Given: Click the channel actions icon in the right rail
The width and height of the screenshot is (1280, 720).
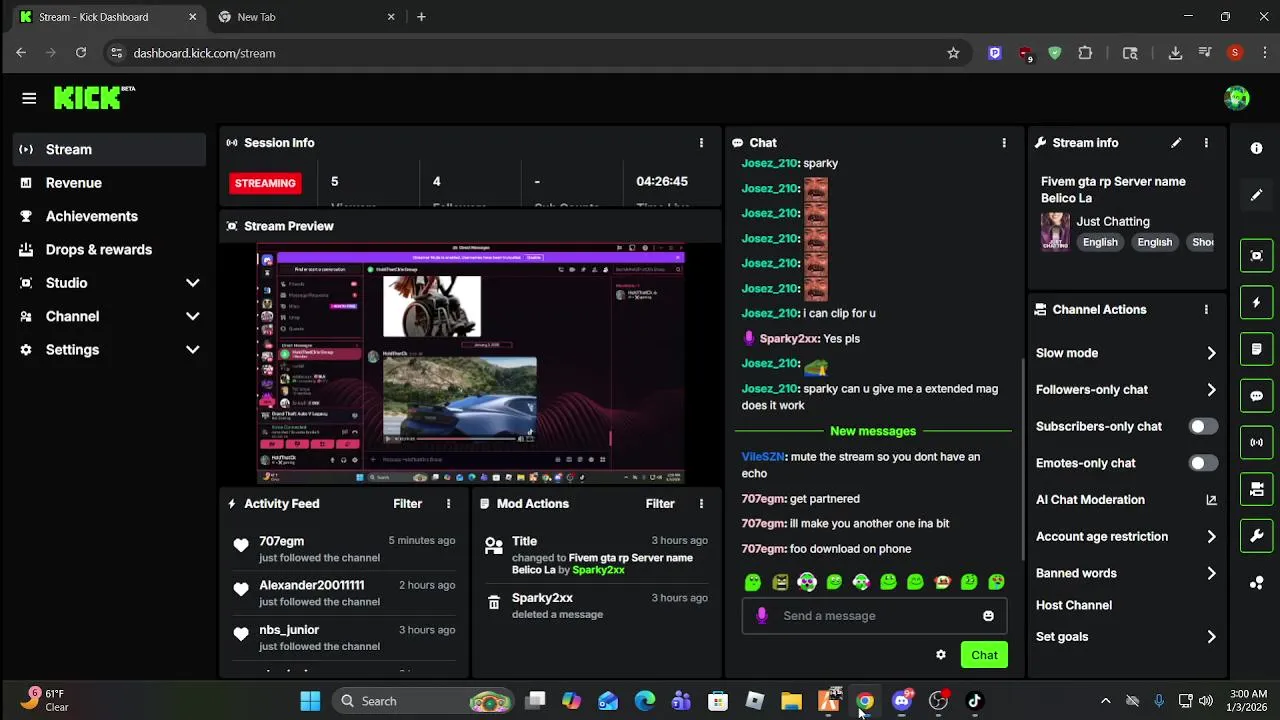Looking at the screenshot, I should pyautogui.click(x=1257, y=489).
